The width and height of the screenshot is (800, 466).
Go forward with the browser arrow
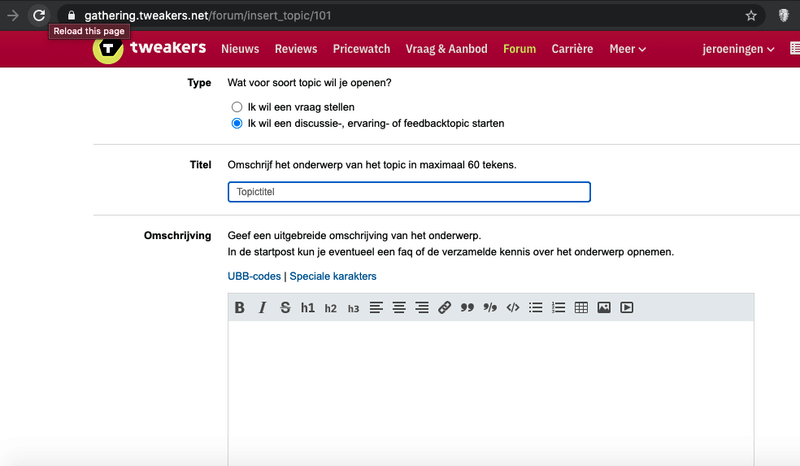[13, 15]
